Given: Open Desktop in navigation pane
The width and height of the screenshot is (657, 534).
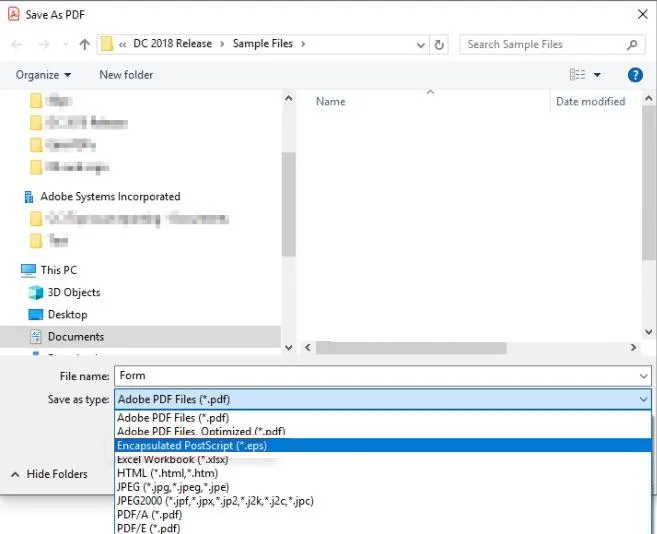Looking at the screenshot, I should pyautogui.click(x=67, y=314).
